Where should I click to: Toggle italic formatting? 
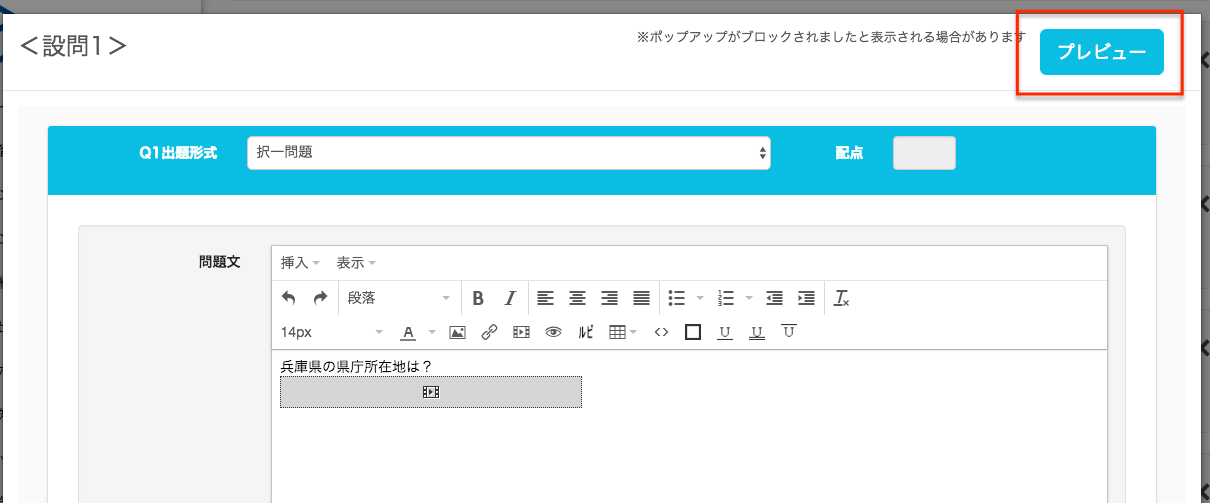click(510, 298)
